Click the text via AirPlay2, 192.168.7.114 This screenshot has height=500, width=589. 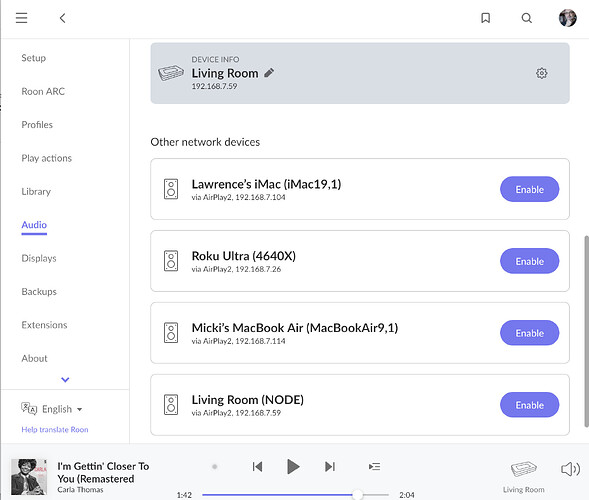(x=238, y=341)
